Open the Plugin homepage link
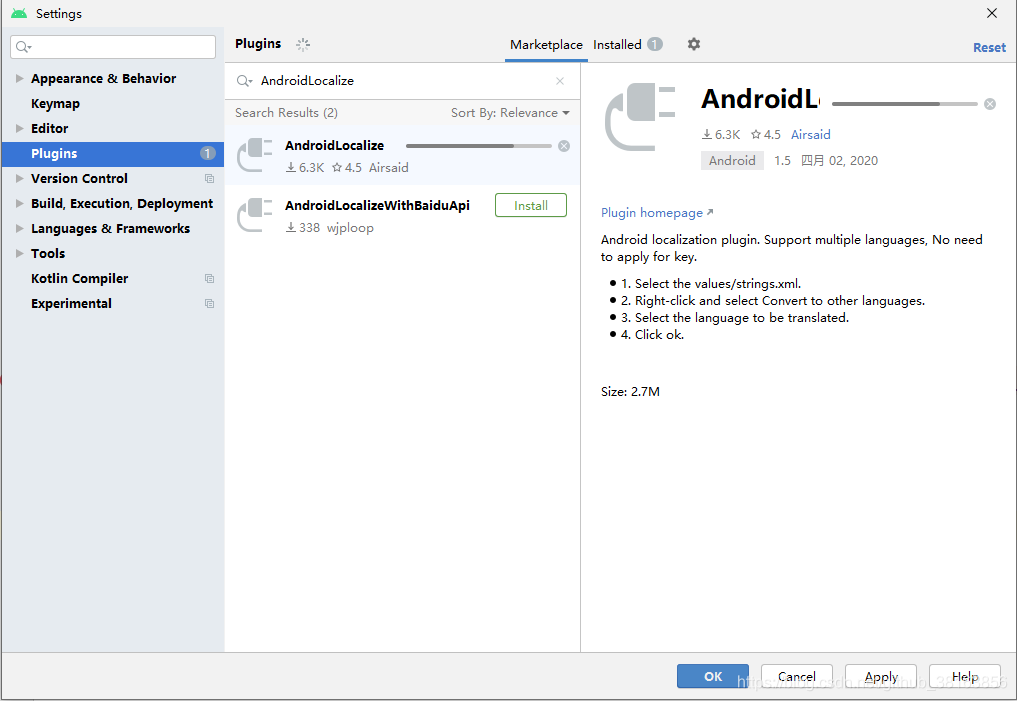Viewport: 1017px width, 701px height. coord(657,213)
